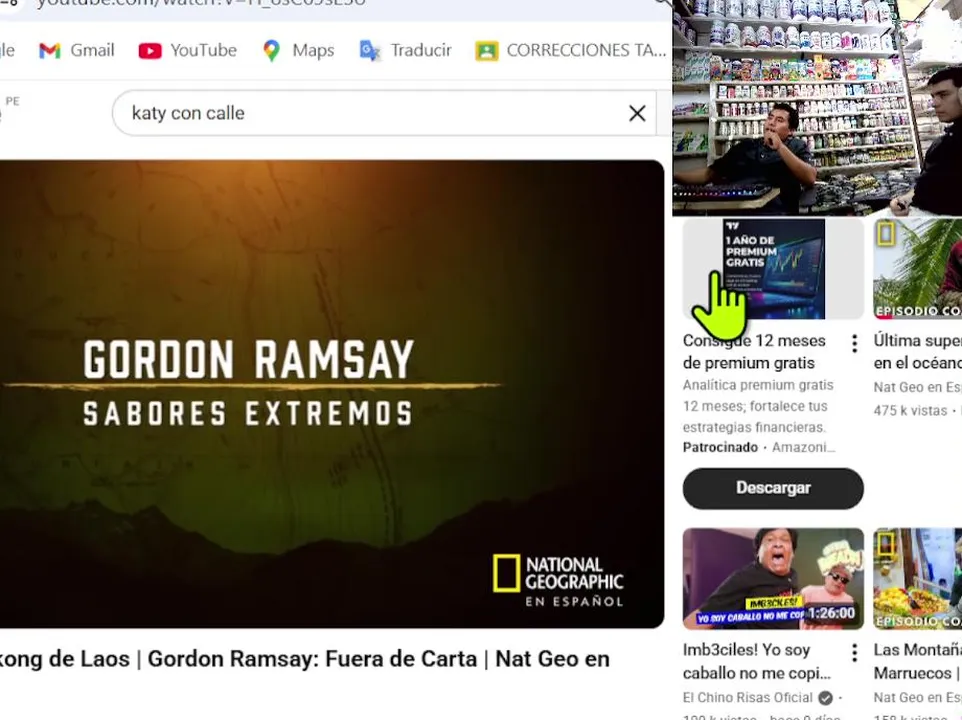
Task: Open the Marruecos Nat Geo episode thumbnail
Action: (918, 578)
